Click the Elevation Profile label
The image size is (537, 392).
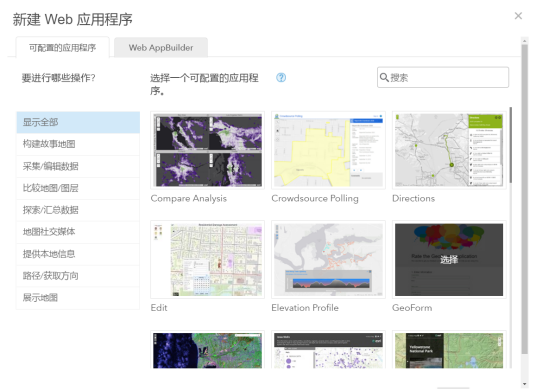(x=305, y=308)
